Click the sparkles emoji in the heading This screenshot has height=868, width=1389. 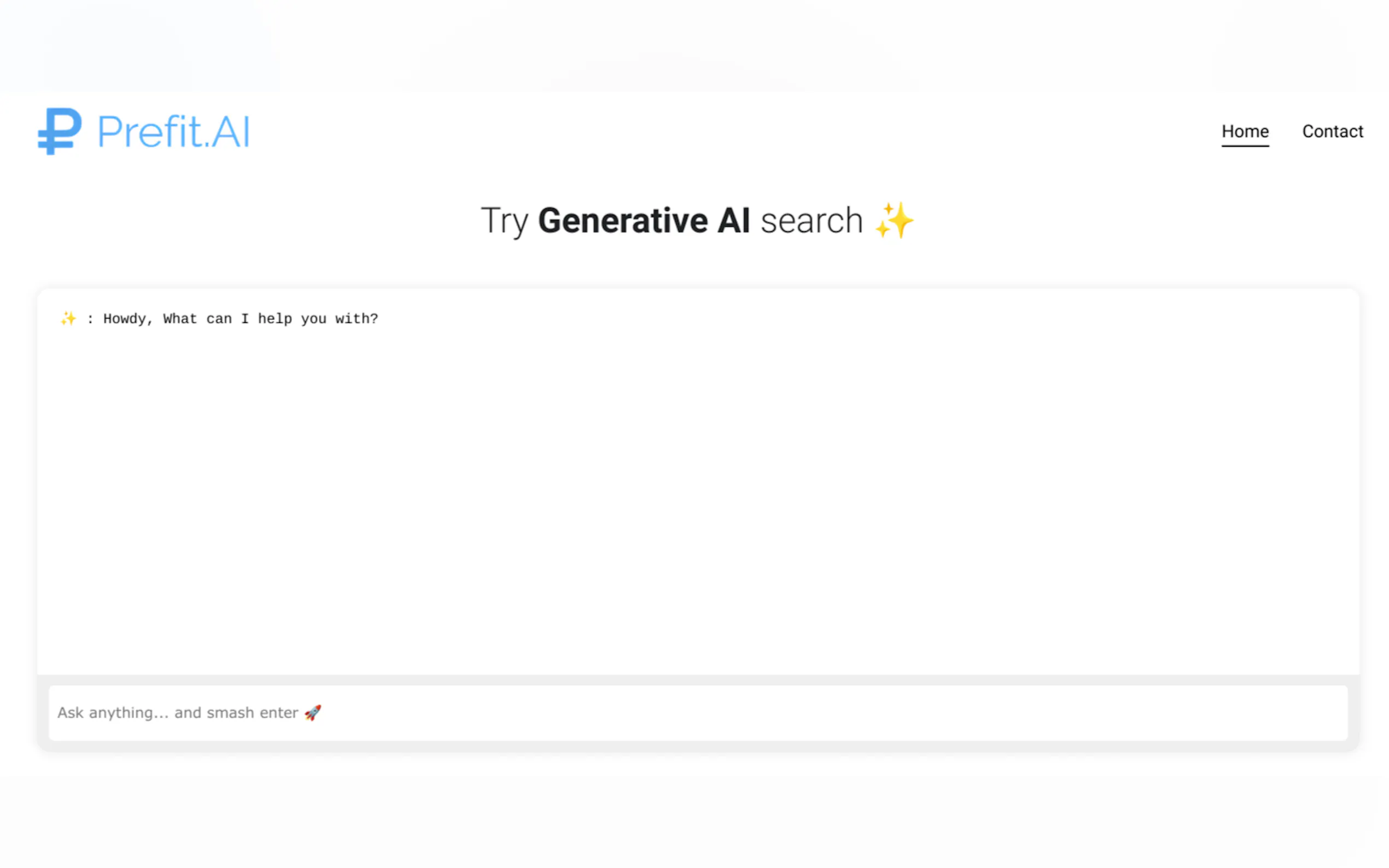(x=894, y=220)
